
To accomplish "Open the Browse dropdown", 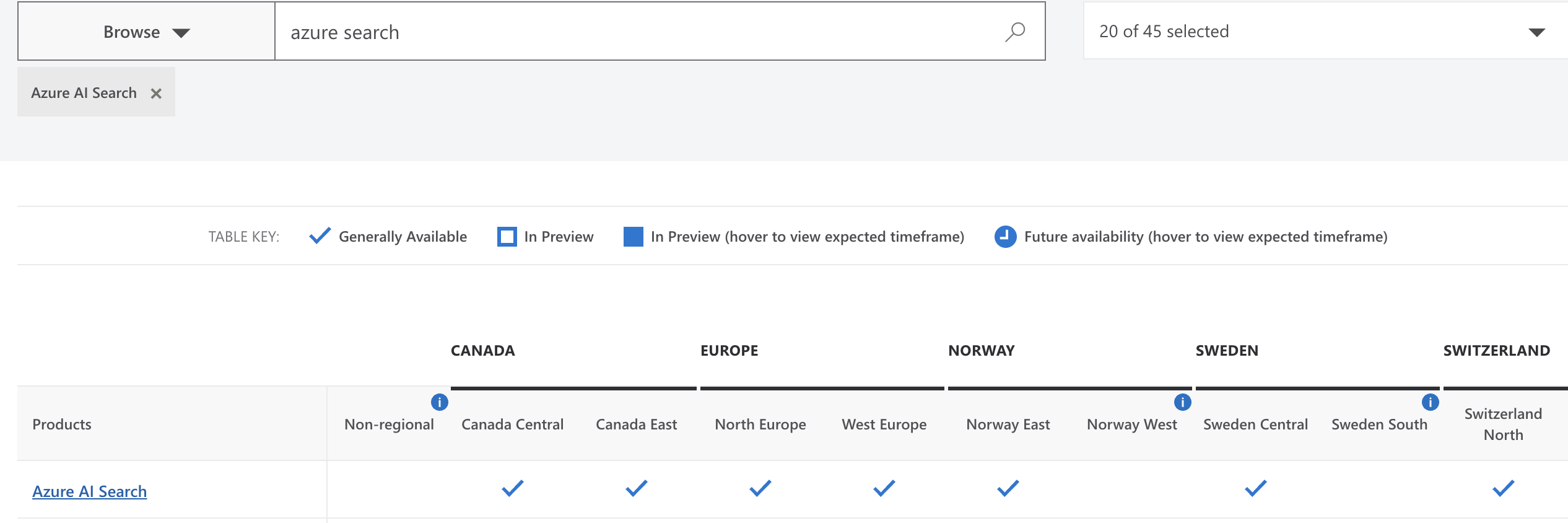I will click(146, 32).
